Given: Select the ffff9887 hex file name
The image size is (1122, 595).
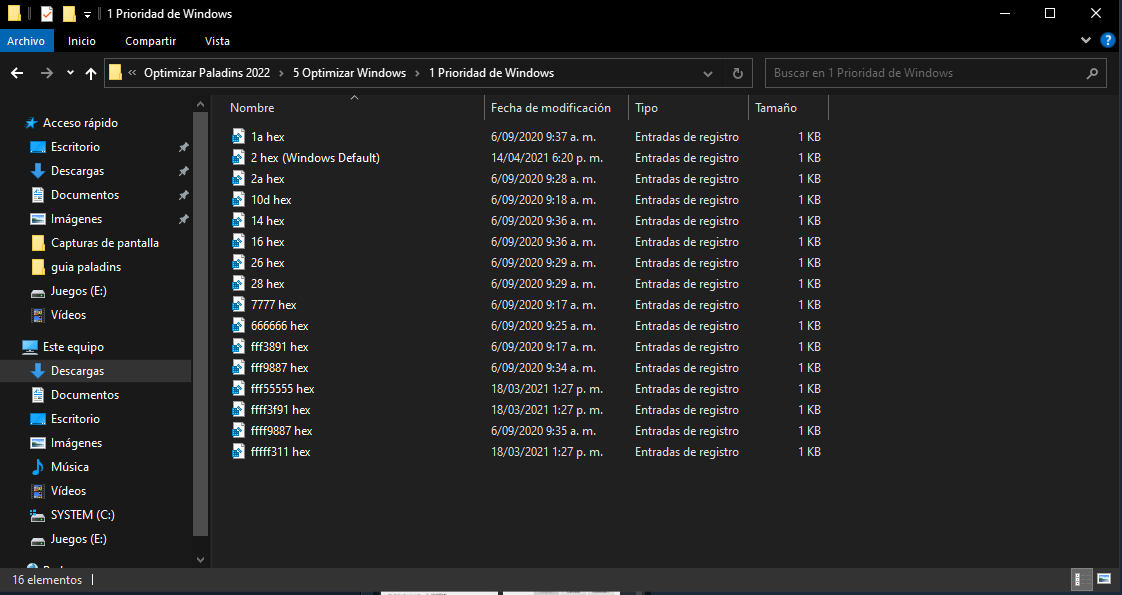Looking at the screenshot, I should (281, 431).
